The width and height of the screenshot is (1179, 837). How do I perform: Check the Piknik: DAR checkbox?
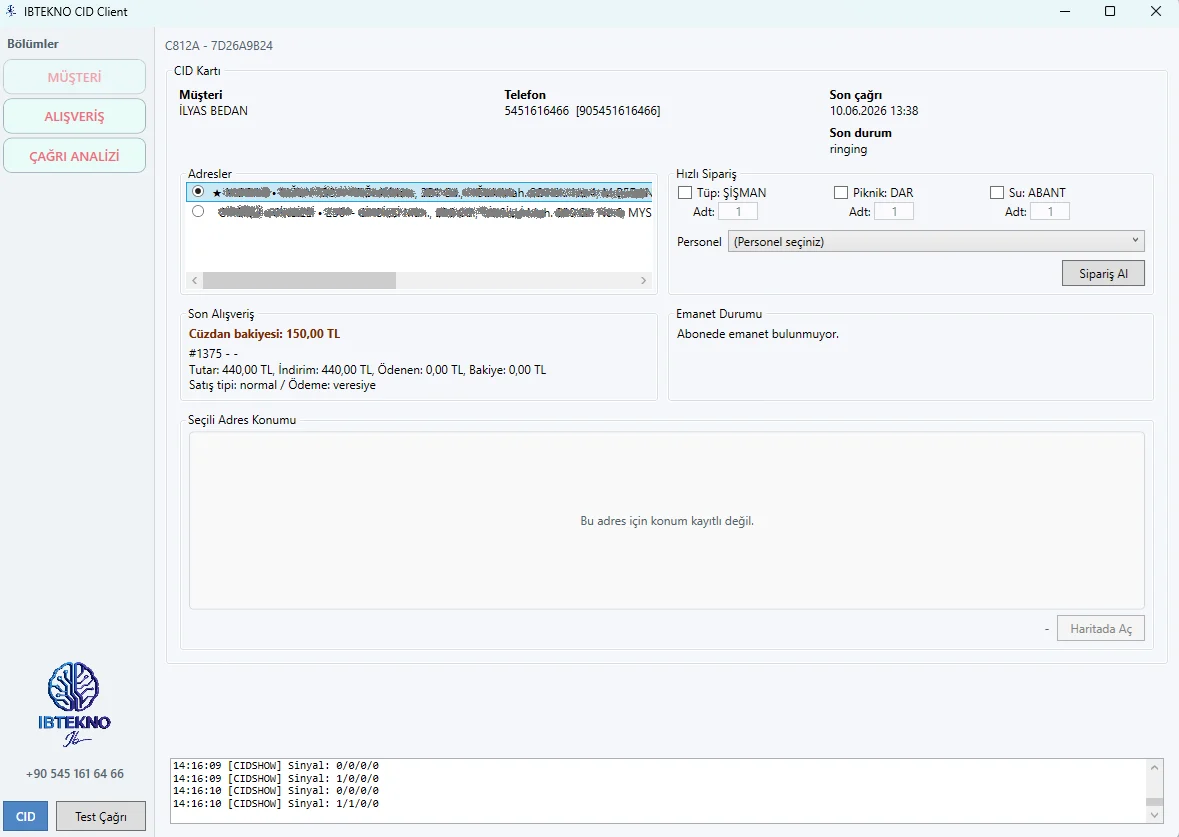tap(841, 193)
